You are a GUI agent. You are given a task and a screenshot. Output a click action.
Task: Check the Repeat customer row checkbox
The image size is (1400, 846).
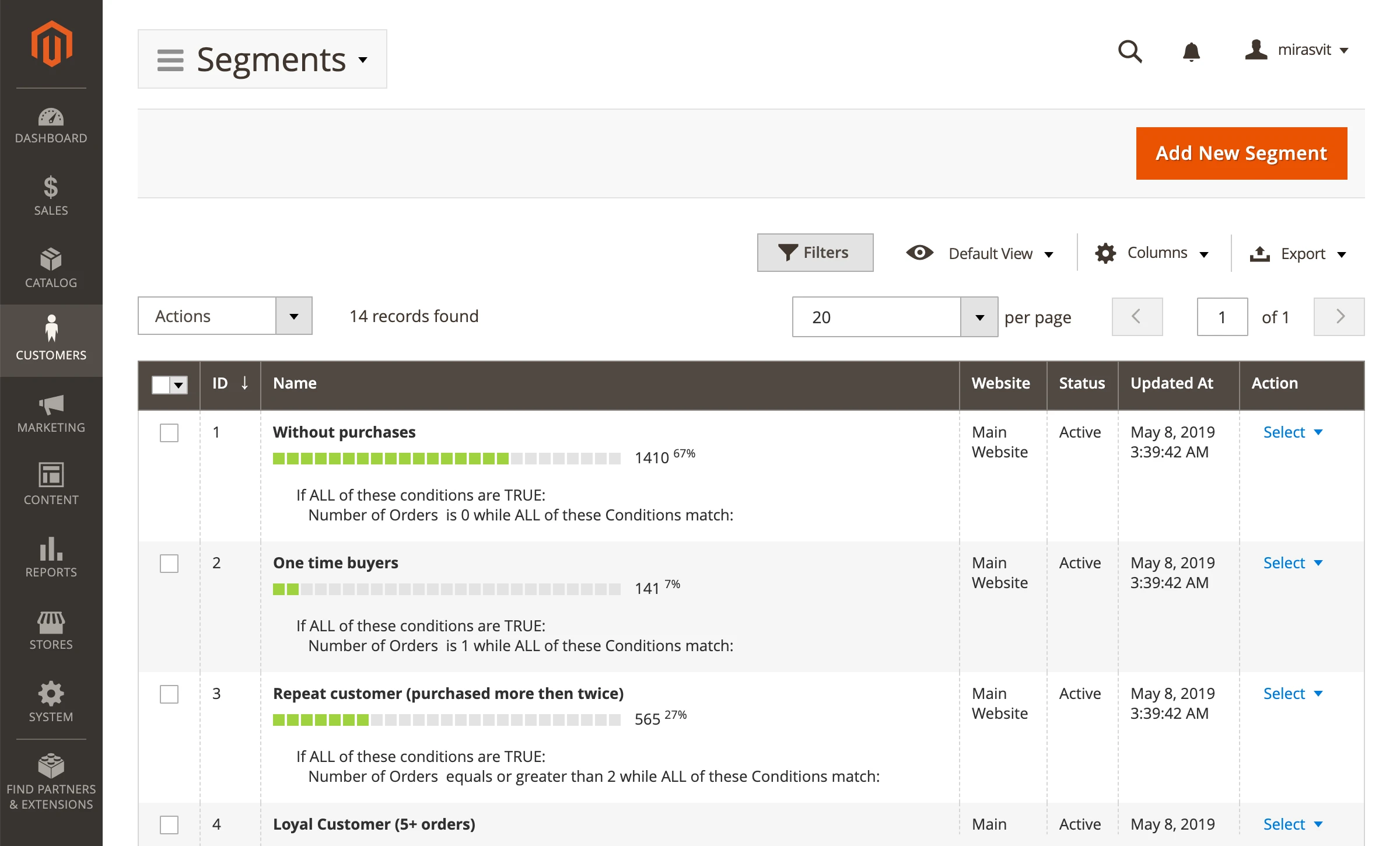pyautogui.click(x=169, y=694)
